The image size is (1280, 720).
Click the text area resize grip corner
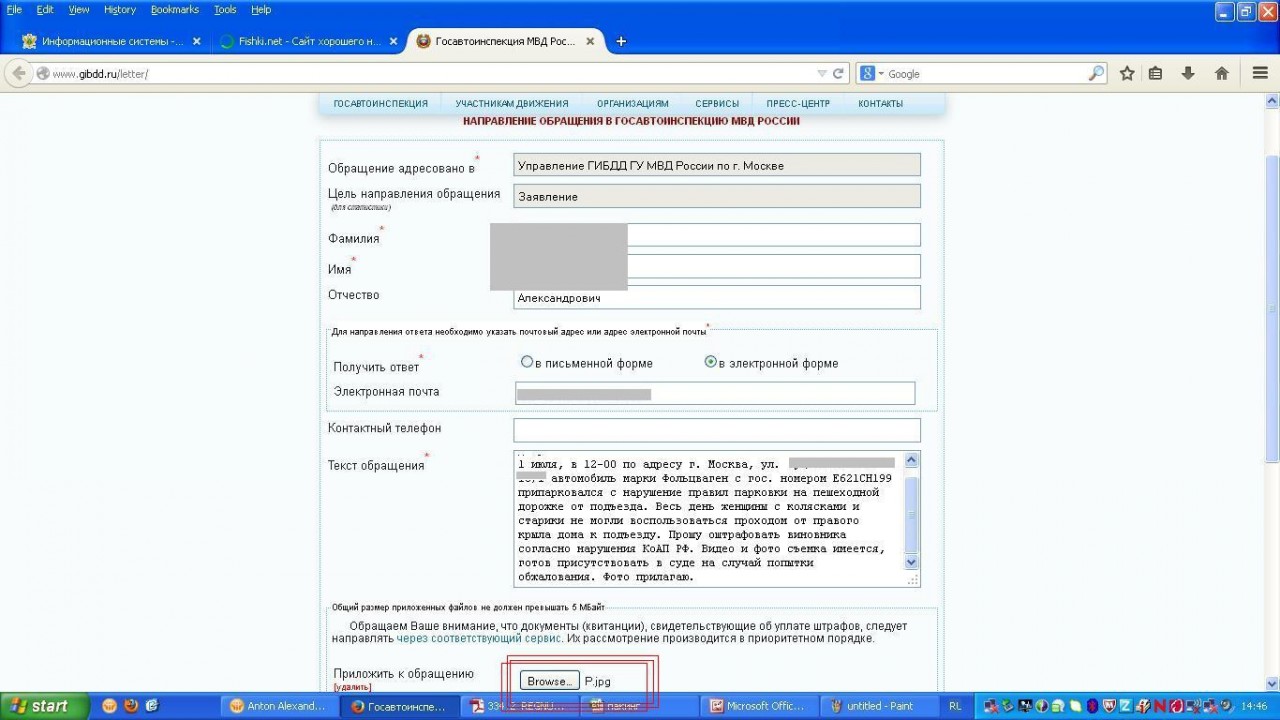911,579
